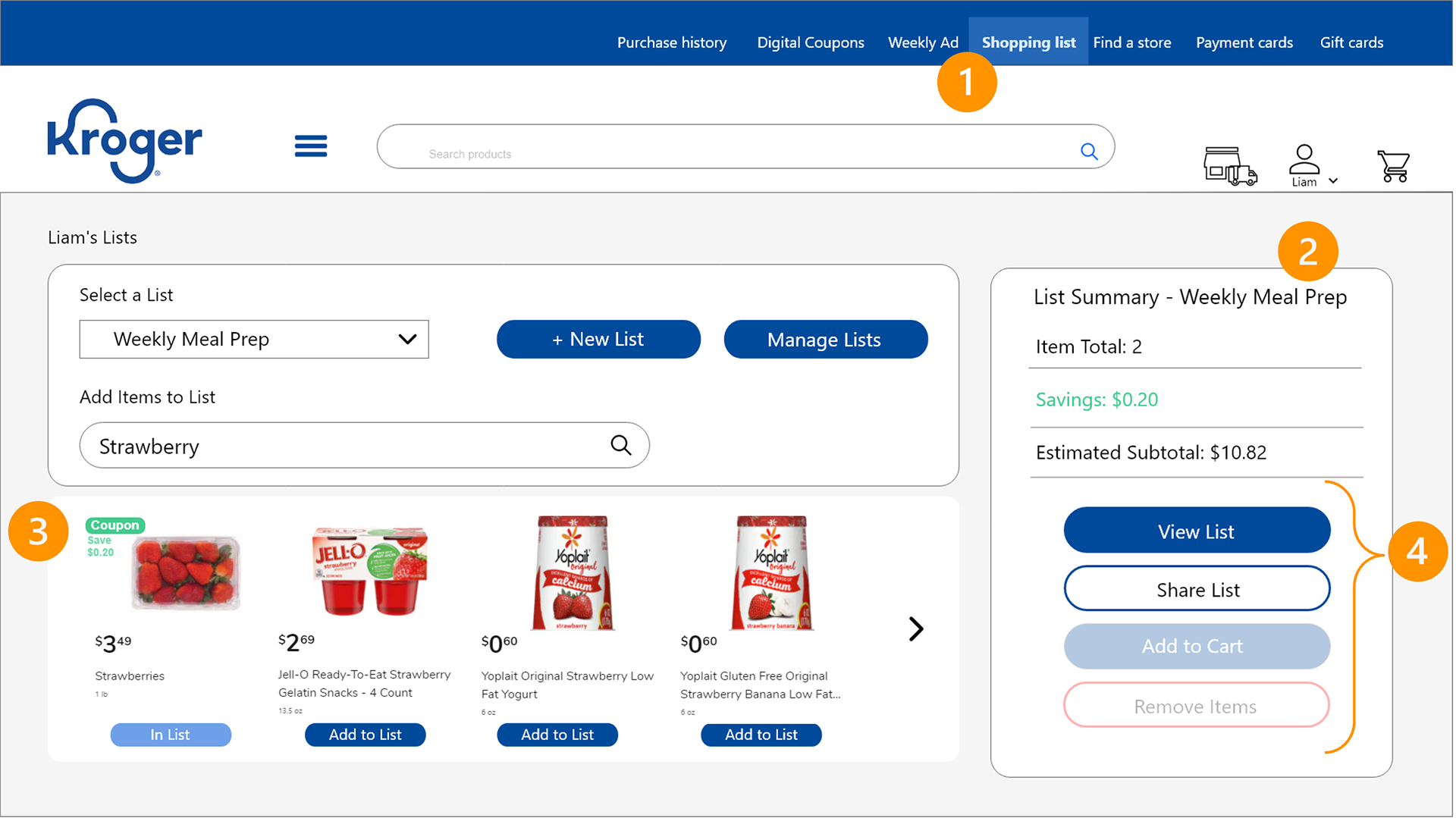Viewport: 1456px width, 818px height.
Task: Open the Weekly Ad page
Action: click(923, 42)
